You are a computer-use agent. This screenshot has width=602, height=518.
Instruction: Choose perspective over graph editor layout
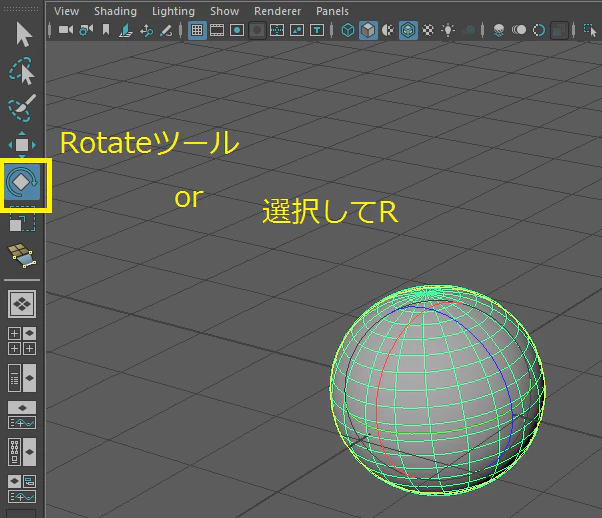coord(22,415)
